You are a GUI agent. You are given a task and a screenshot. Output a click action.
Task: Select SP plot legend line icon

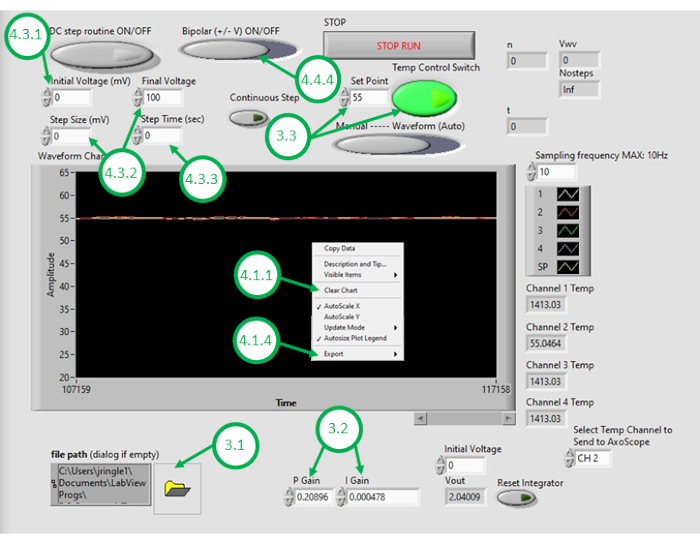[x=568, y=267]
